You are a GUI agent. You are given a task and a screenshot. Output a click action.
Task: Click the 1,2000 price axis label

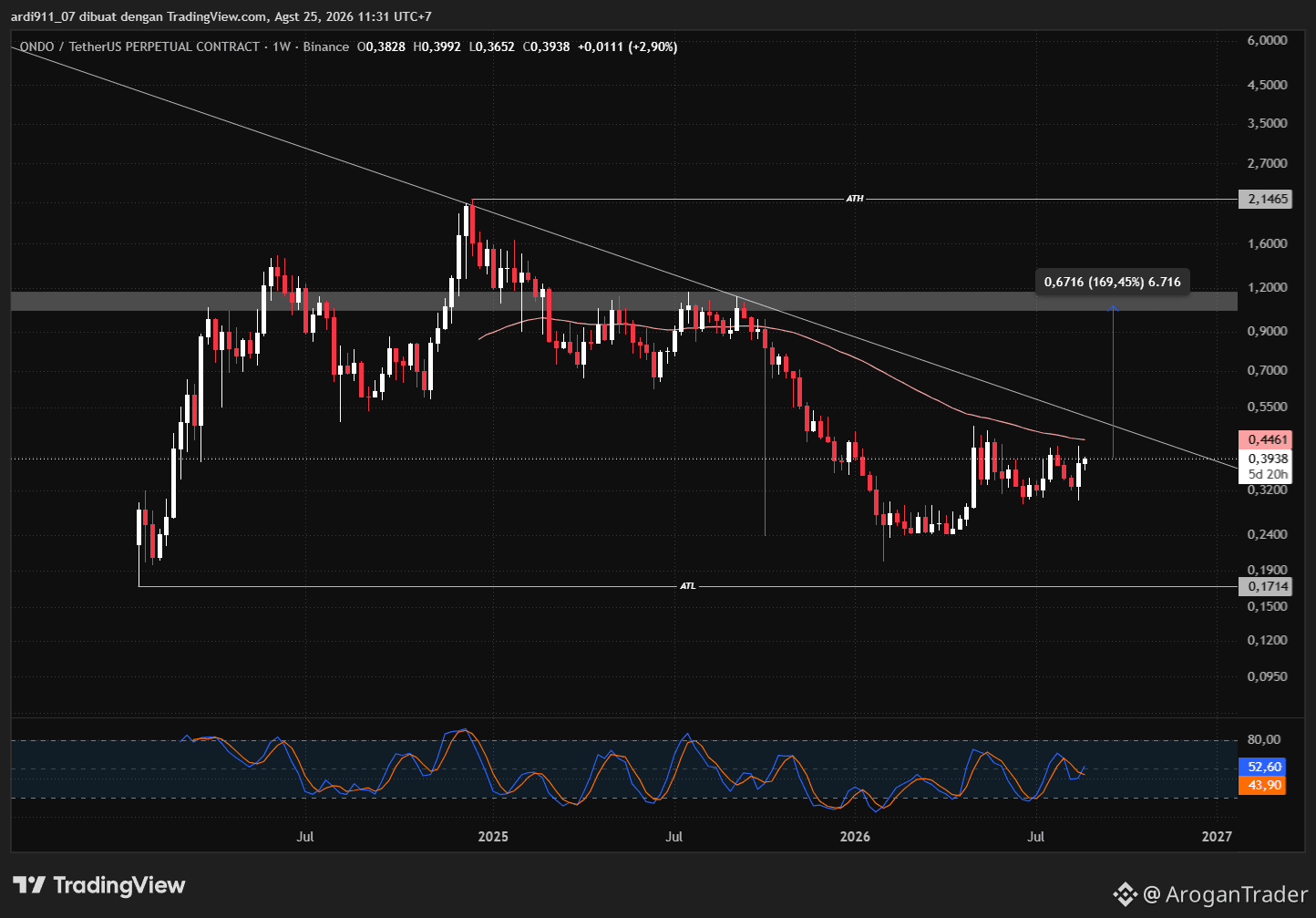tap(1268, 287)
